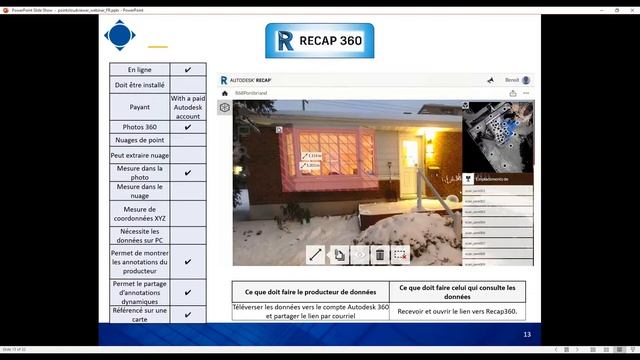Go to ReCap home icon
The width and height of the screenshot is (640, 360).
[x=224, y=93]
